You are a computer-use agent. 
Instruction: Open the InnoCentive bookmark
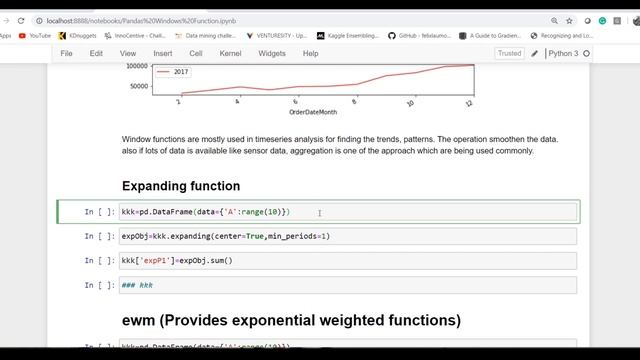(135, 36)
